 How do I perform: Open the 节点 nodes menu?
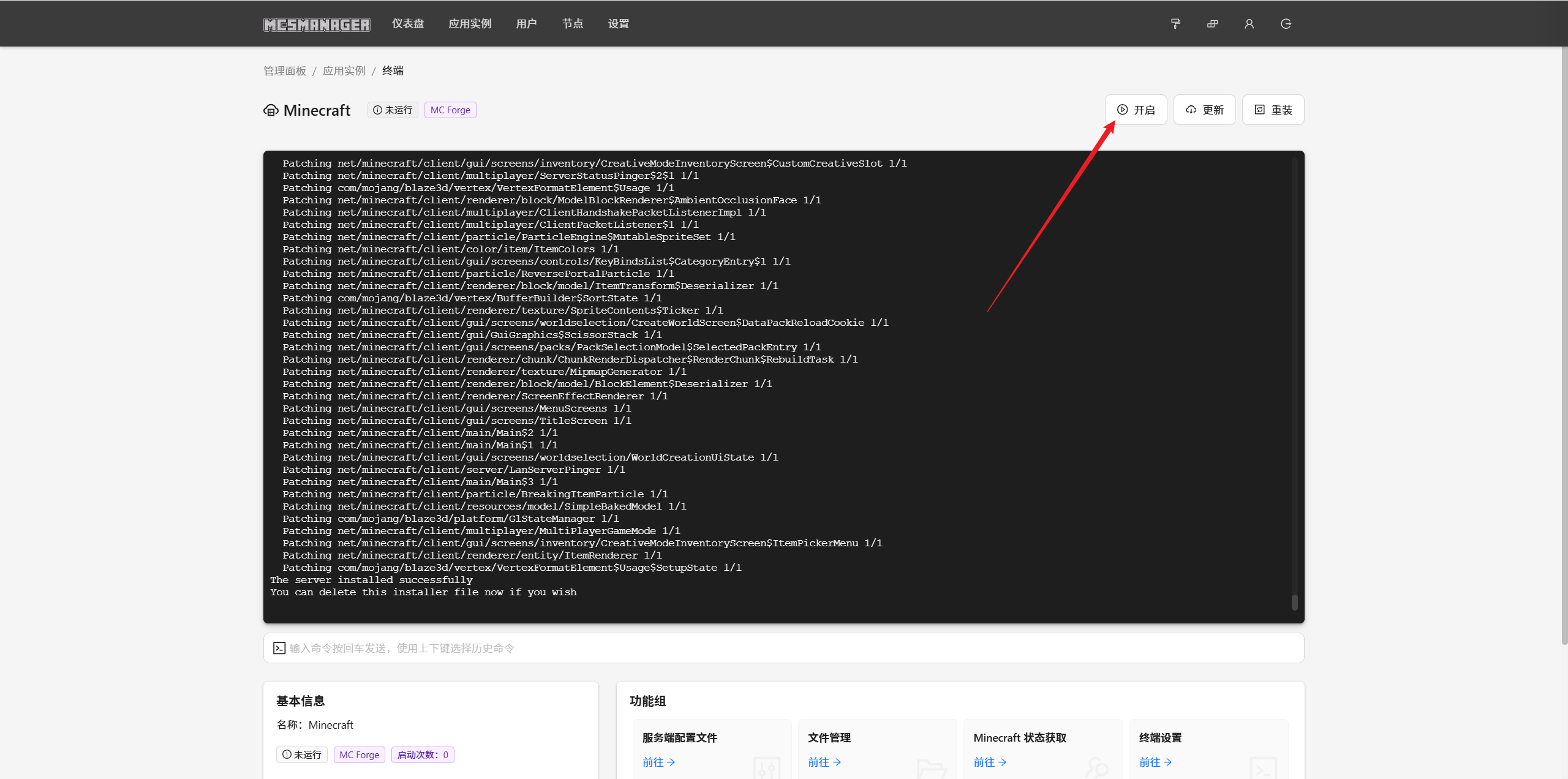point(573,24)
